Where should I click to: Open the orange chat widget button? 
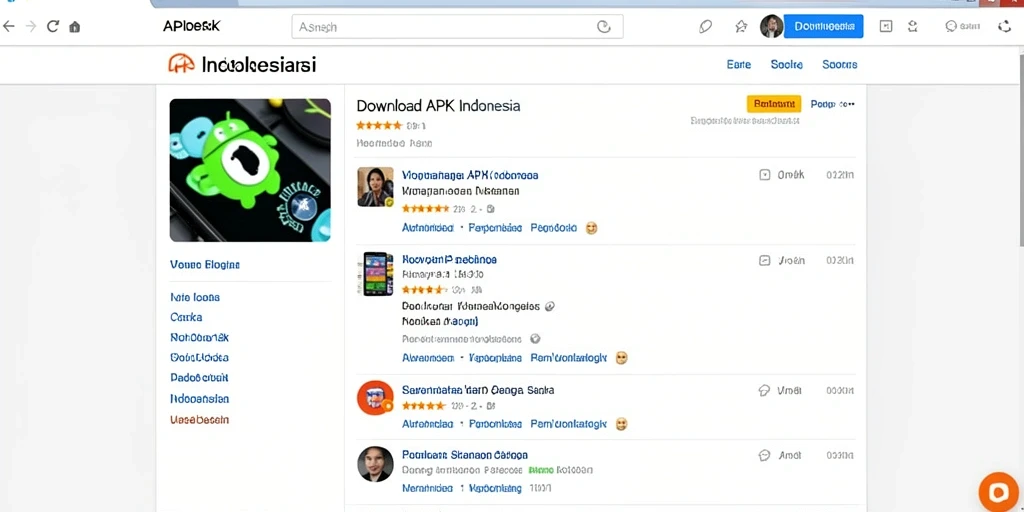pyautogui.click(x=999, y=492)
